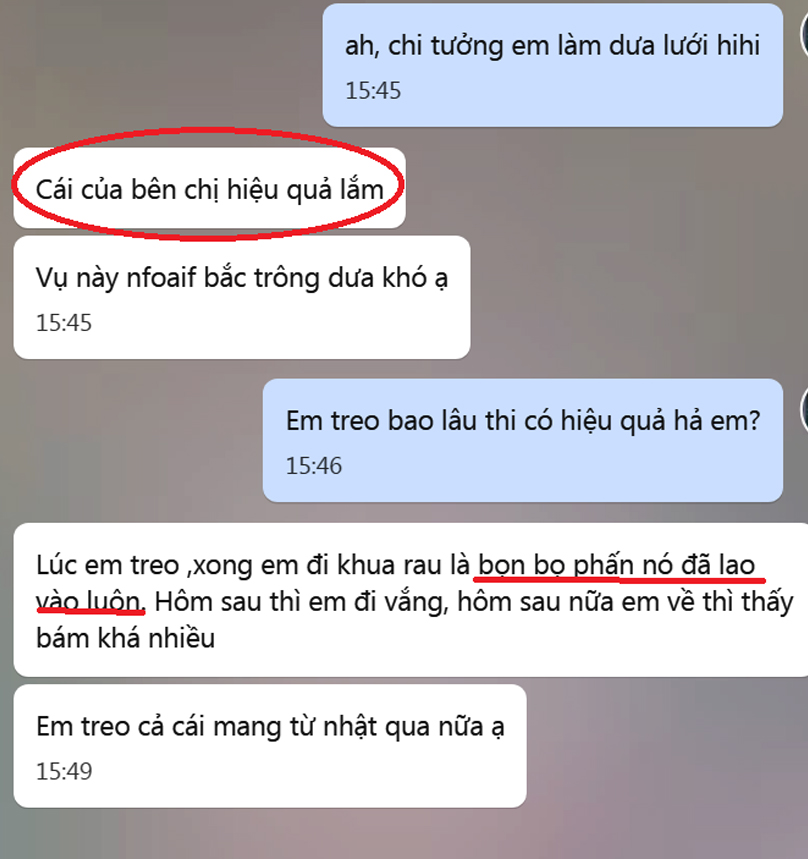Click the misspelled word 'nfoaif'

point(161,277)
